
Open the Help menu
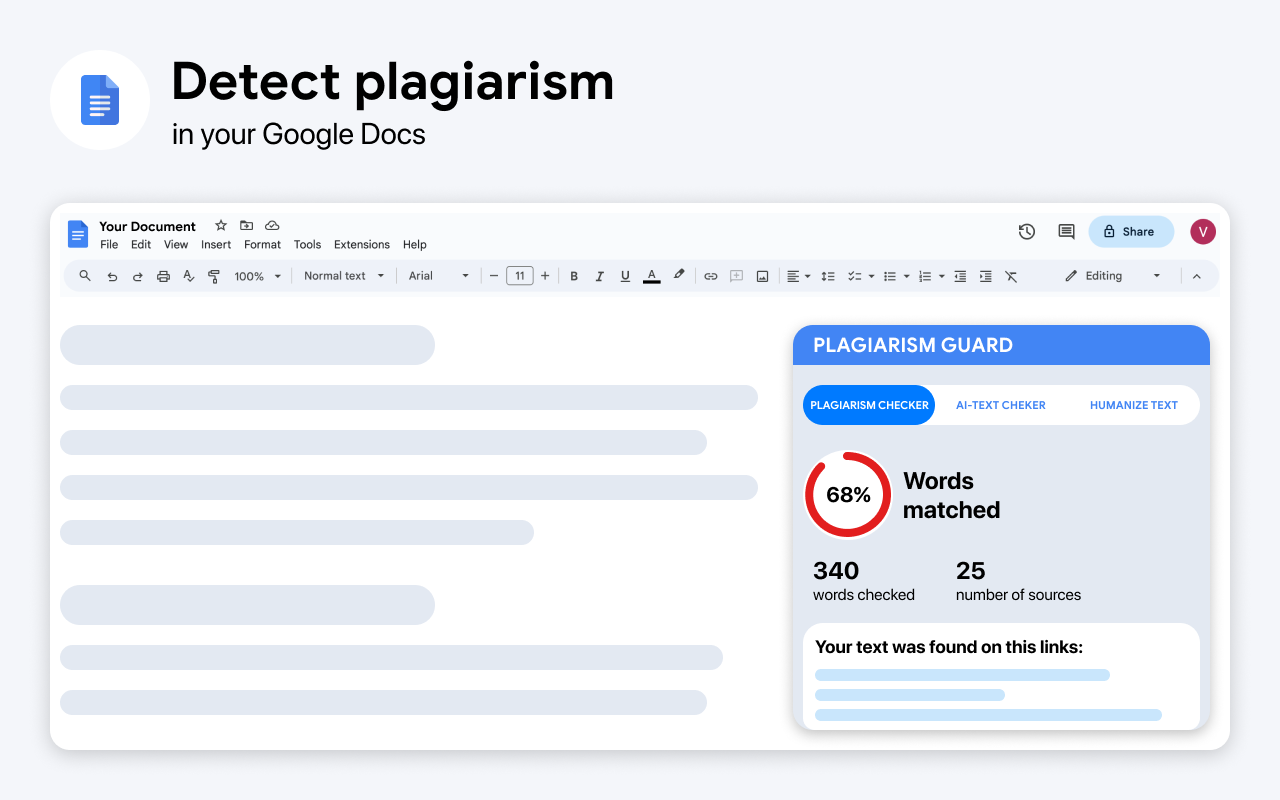(415, 245)
